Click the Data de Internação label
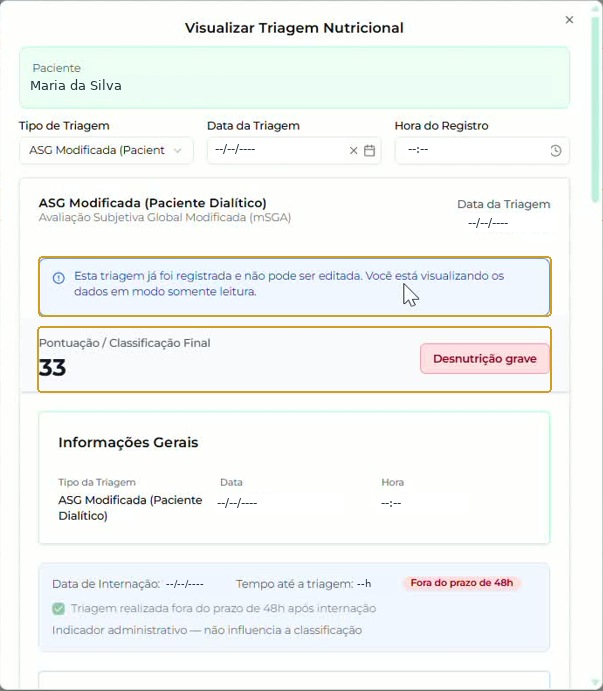Screen dimensions: 603x691 pos(106,584)
